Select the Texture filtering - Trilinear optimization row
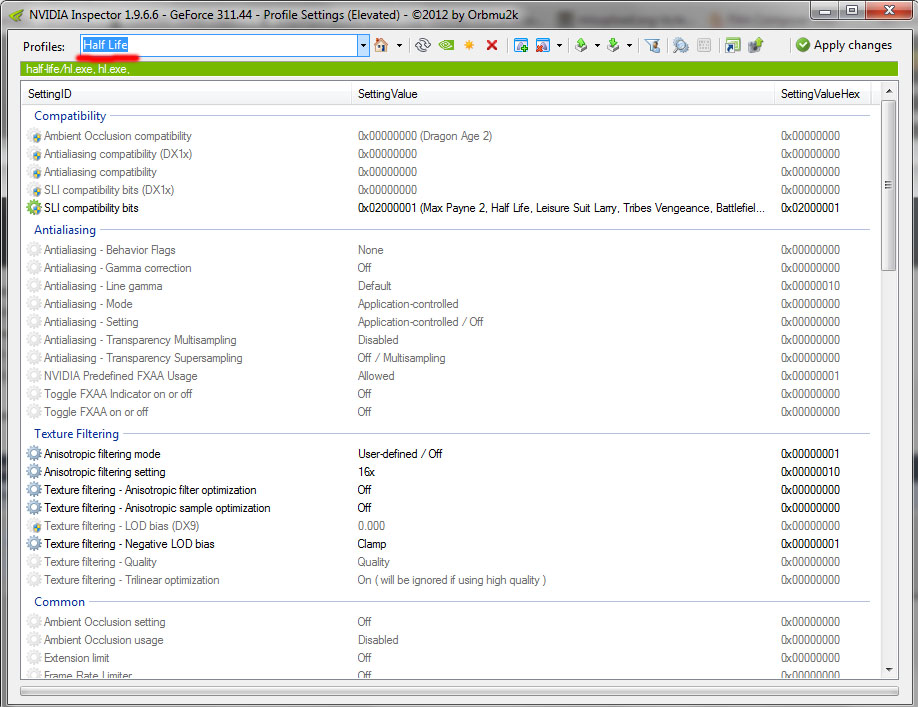This screenshot has width=918, height=707. [x=448, y=580]
